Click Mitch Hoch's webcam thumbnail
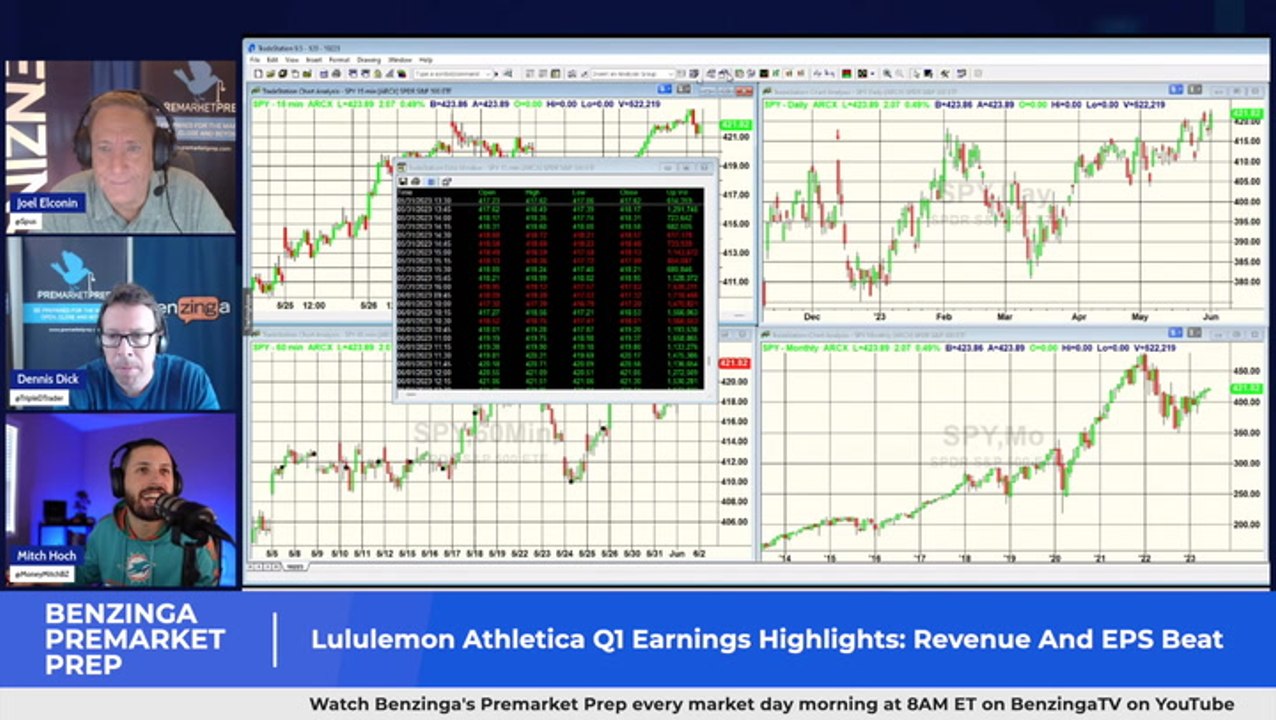 coord(121,500)
